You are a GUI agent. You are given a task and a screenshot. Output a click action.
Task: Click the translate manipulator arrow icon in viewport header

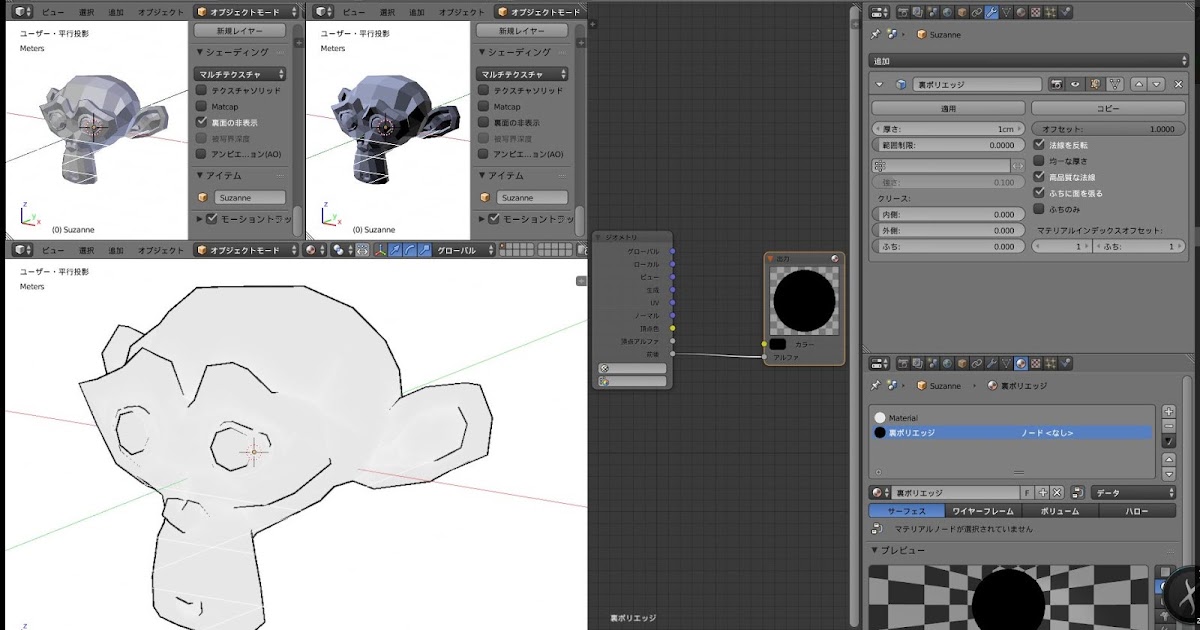point(396,250)
